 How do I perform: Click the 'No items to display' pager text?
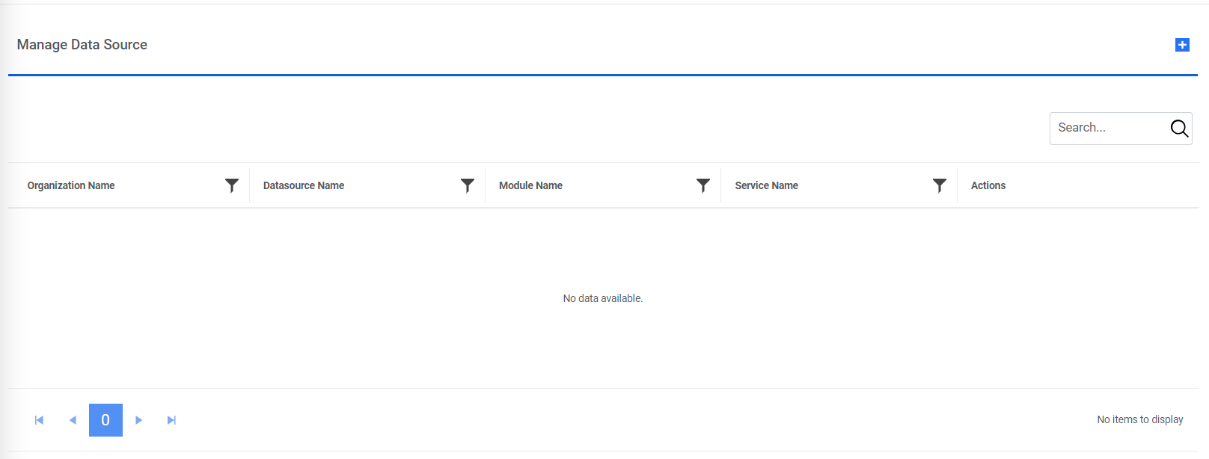[1140, 420]
